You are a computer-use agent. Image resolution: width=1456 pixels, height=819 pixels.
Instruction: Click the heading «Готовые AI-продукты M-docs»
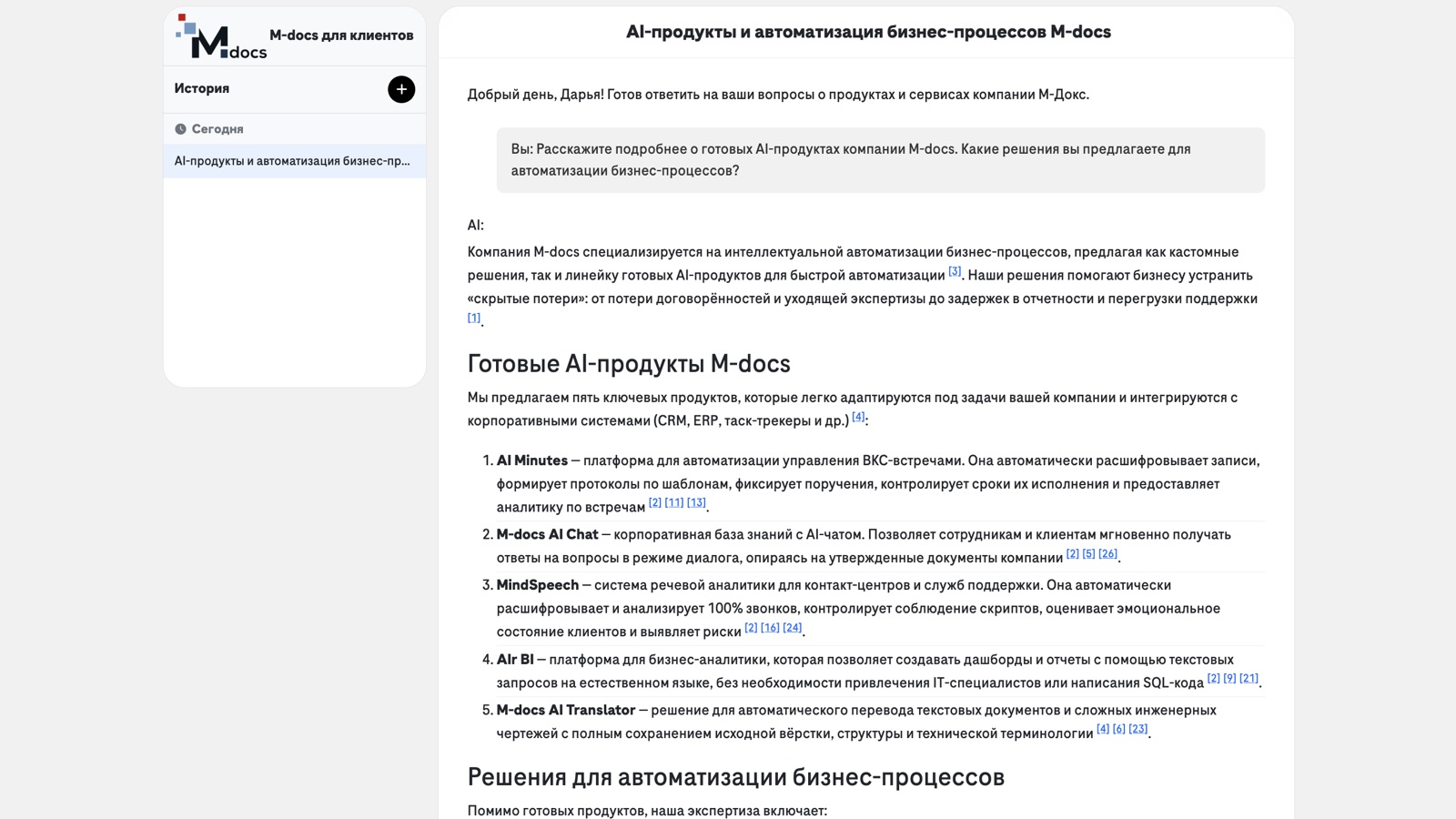[x=629, y=363]
